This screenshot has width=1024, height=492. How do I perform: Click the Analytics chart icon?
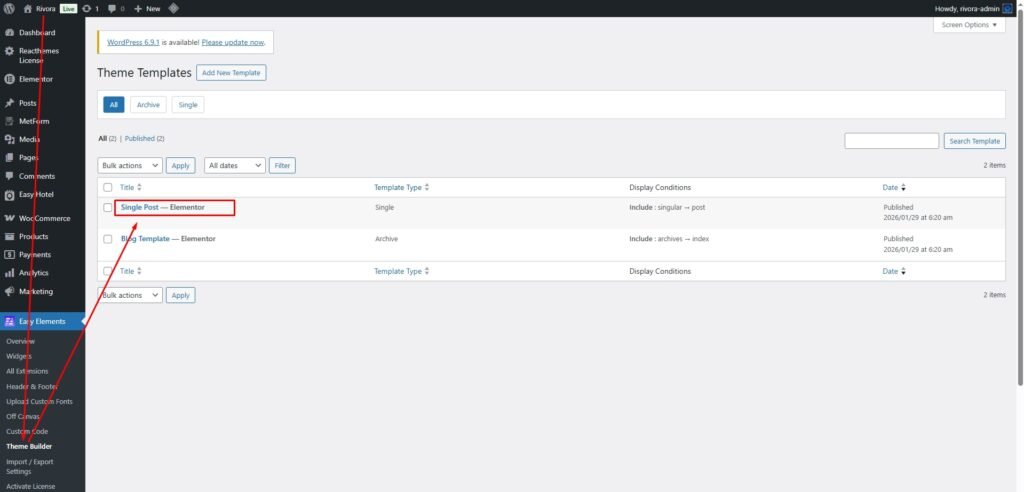tap(9, 273)
